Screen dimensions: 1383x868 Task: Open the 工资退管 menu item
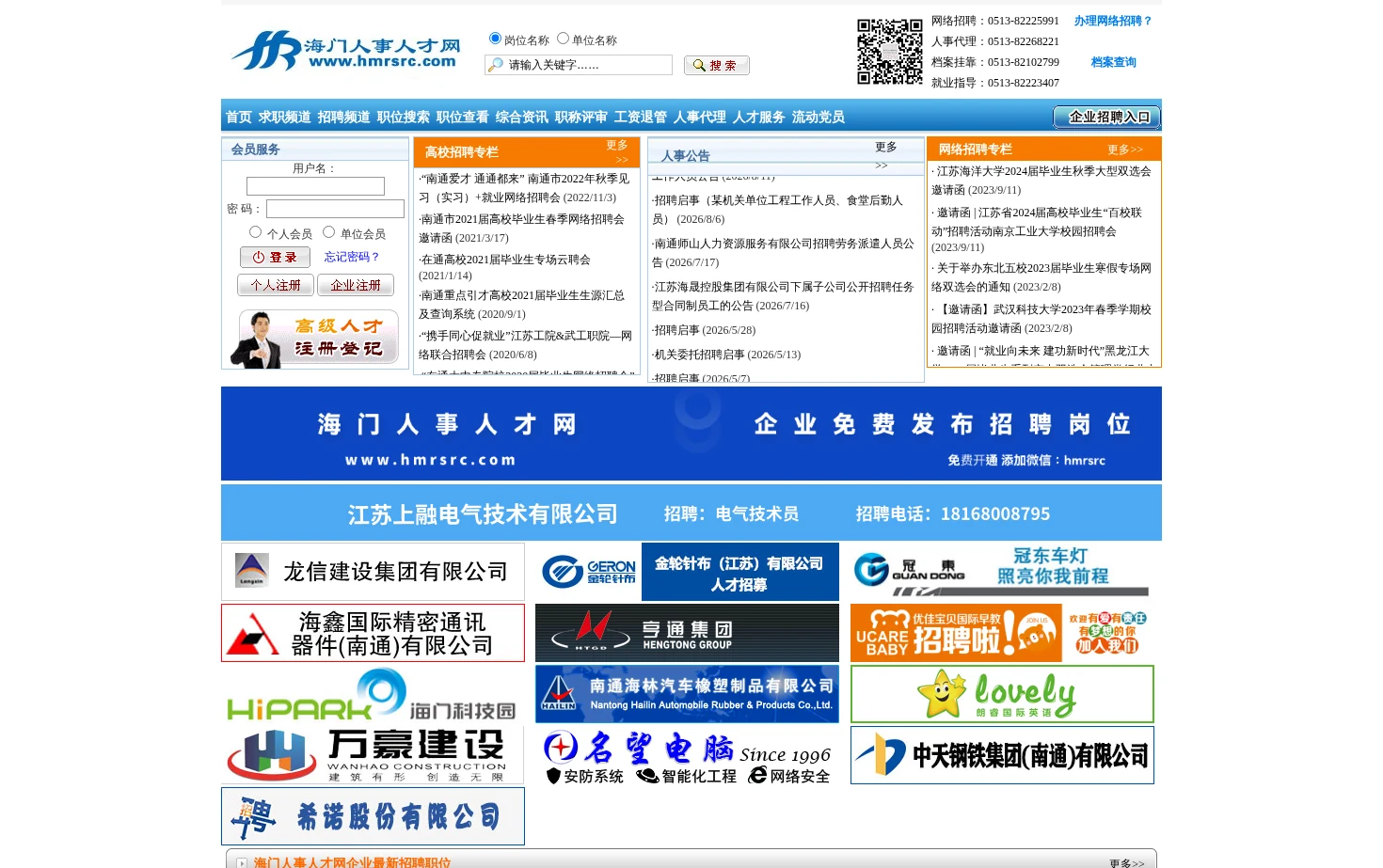click(641, 117)
